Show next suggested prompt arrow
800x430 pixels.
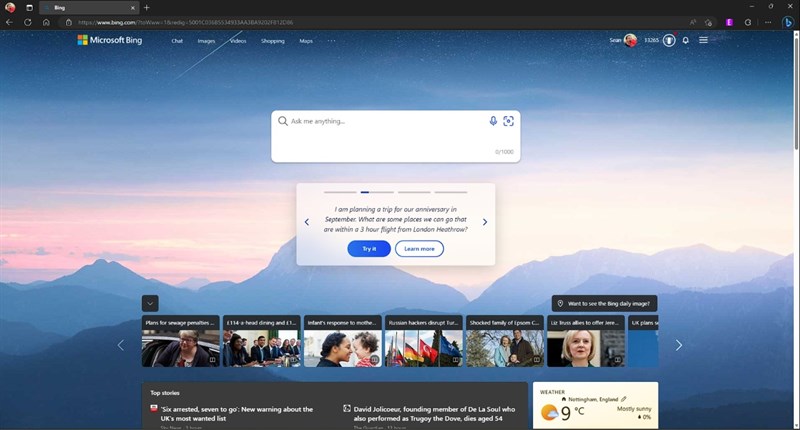(x=485, y=222)
